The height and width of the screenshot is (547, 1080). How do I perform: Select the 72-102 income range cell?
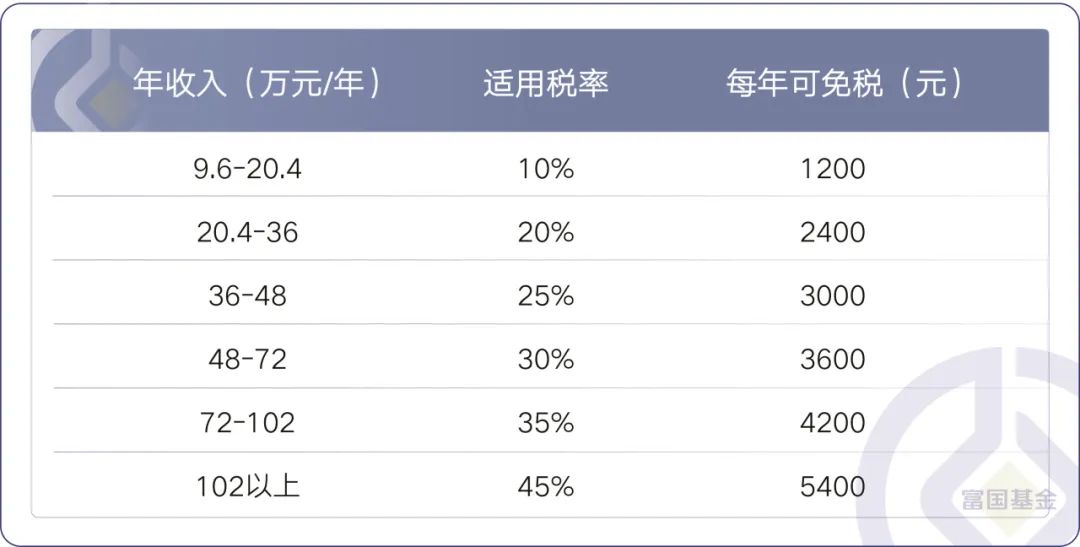(x=247, y=422)
